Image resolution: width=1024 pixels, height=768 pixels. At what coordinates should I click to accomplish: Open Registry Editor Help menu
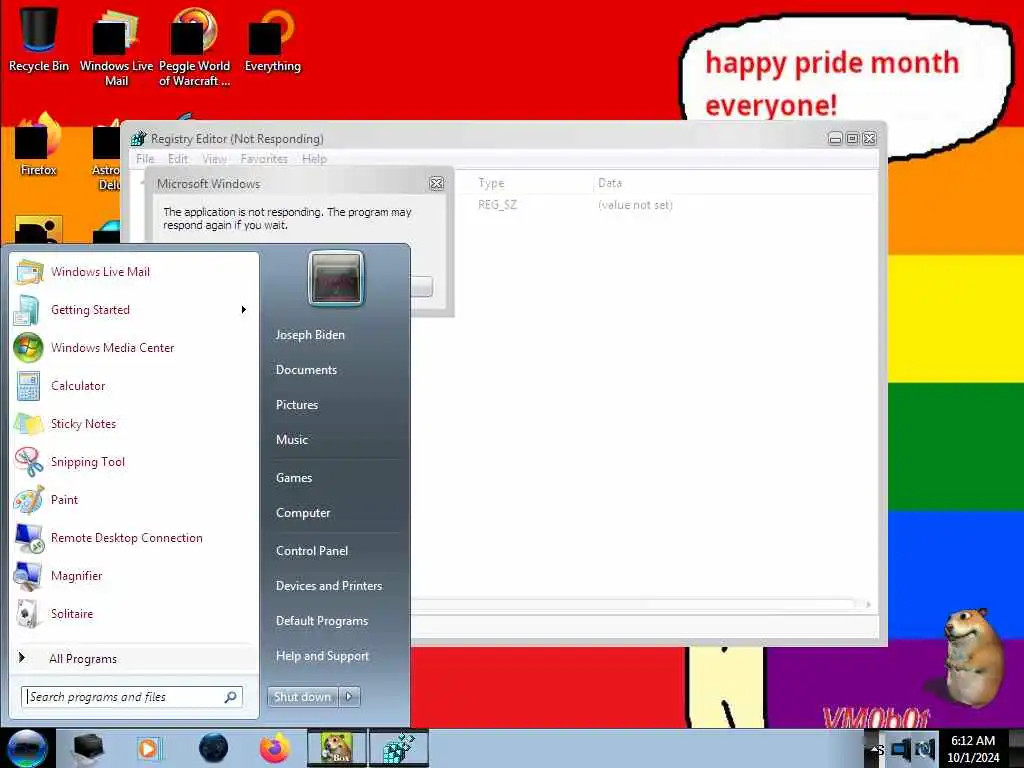tap(314, 159)
